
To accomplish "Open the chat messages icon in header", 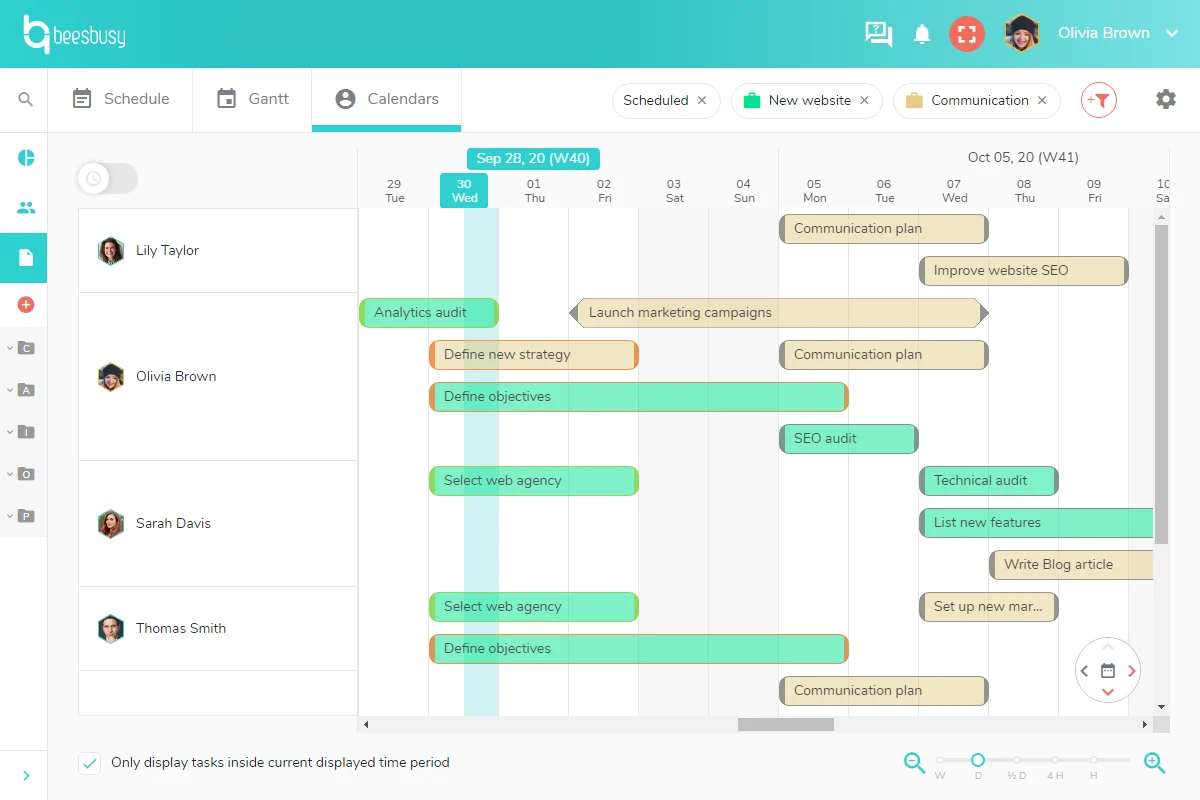I will [x=879, y=34].
